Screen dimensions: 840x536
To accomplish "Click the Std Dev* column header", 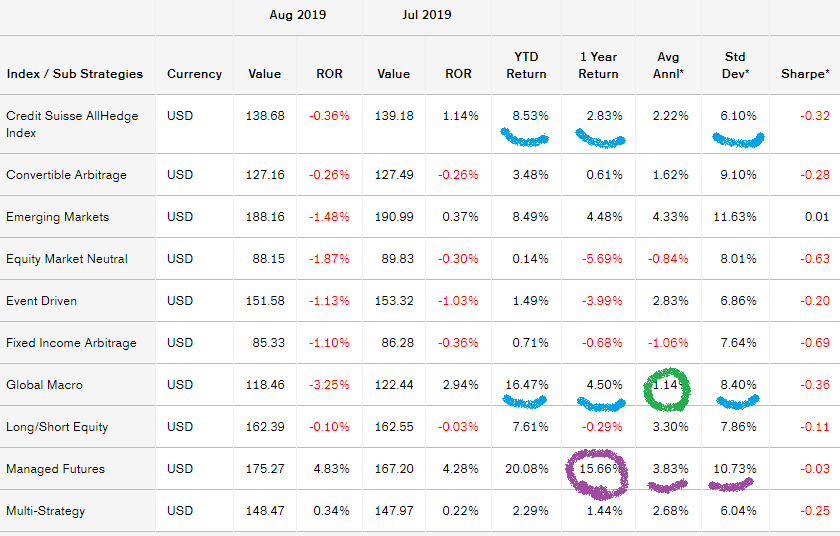I will (x=735, y=65).
